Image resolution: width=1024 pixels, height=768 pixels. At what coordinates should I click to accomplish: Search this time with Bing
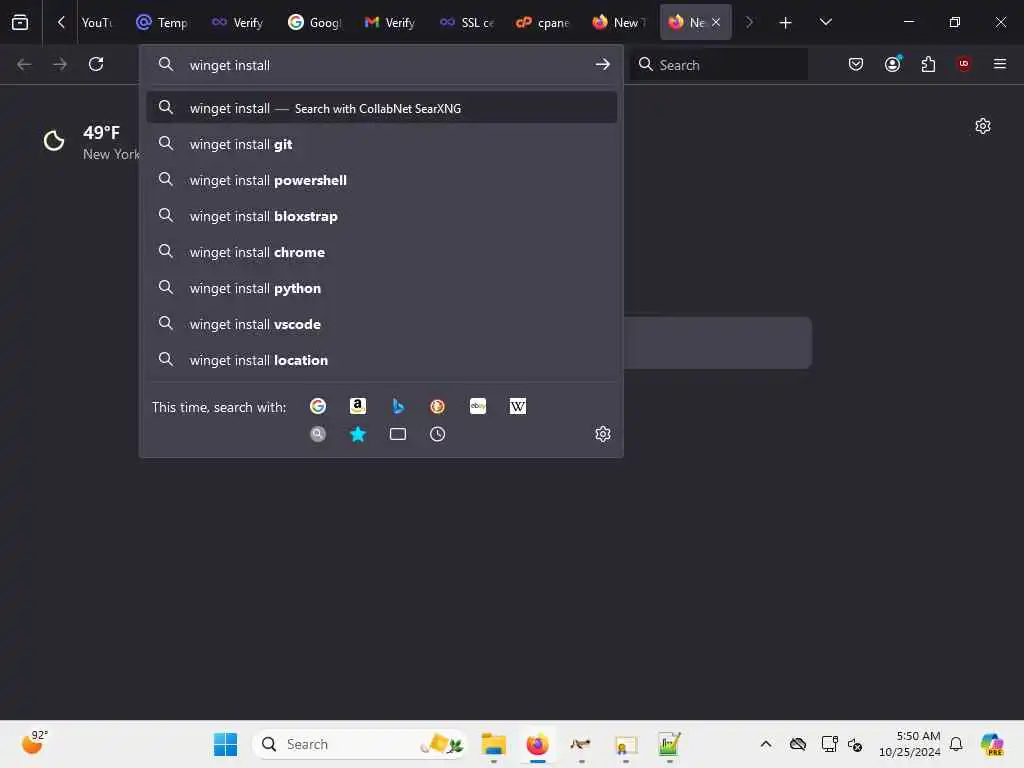coord(398,406)
